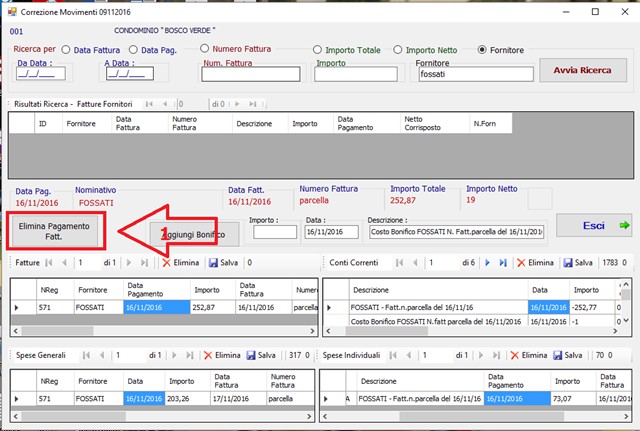
Task: Go to first record in Conti Correnti navigator
Action: (x=400, y=263)
